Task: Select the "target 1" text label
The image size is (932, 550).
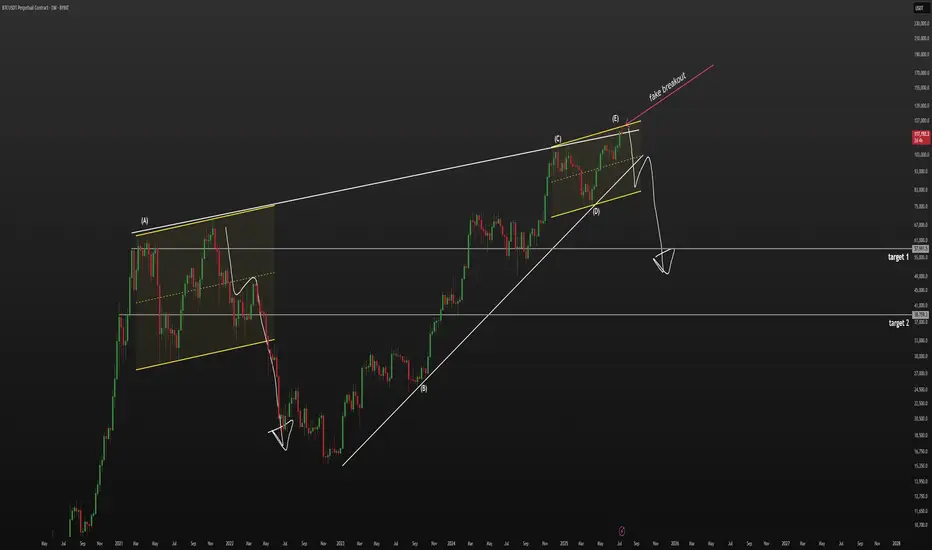Action: point(898,257)
